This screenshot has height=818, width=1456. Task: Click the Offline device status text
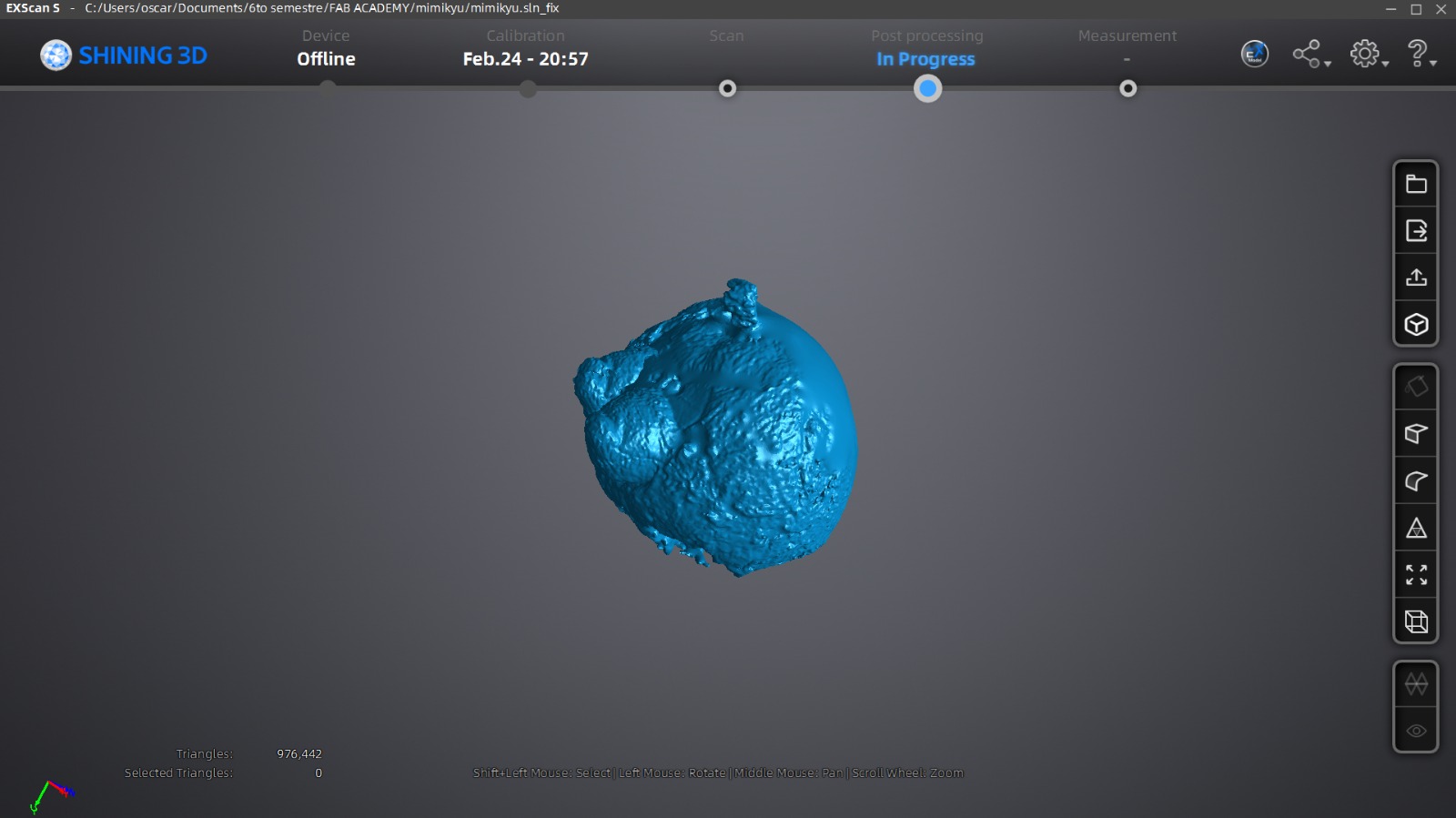point(326,59)
